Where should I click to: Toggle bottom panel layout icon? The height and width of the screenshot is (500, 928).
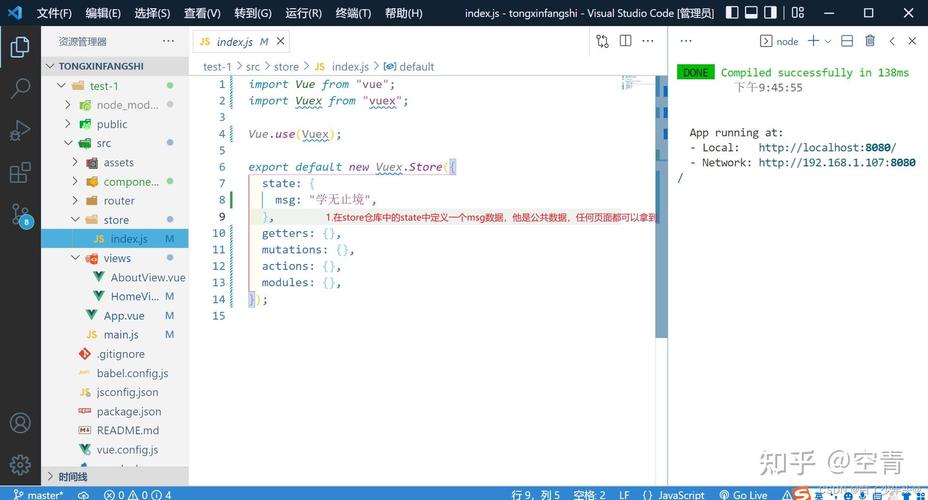point(751,12)
